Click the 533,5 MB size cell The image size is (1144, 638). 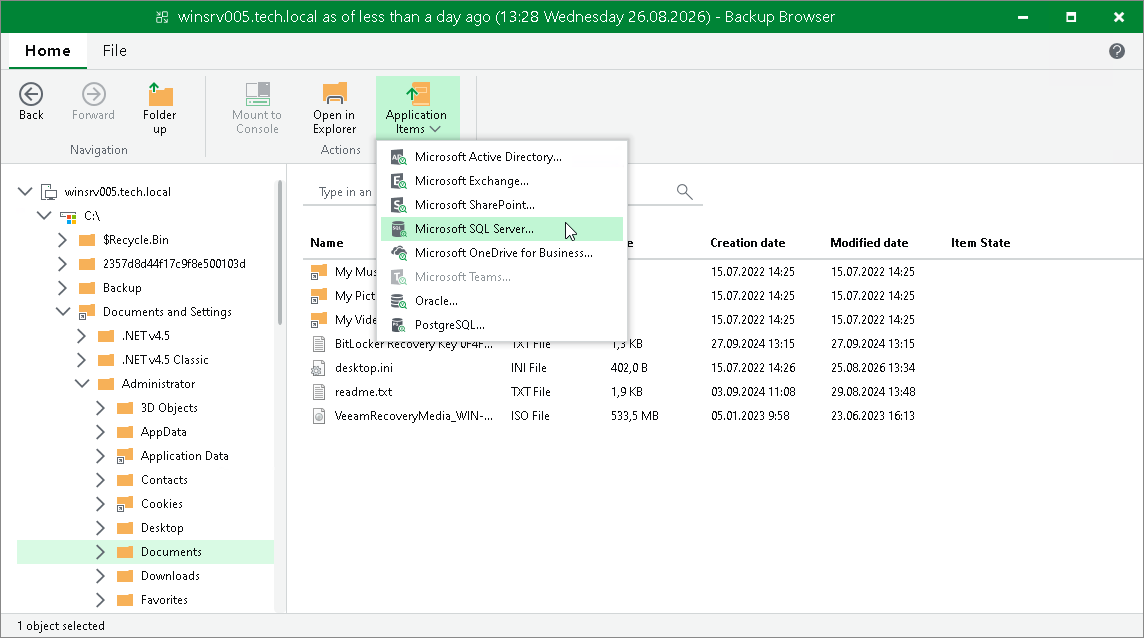pos(635,416)
